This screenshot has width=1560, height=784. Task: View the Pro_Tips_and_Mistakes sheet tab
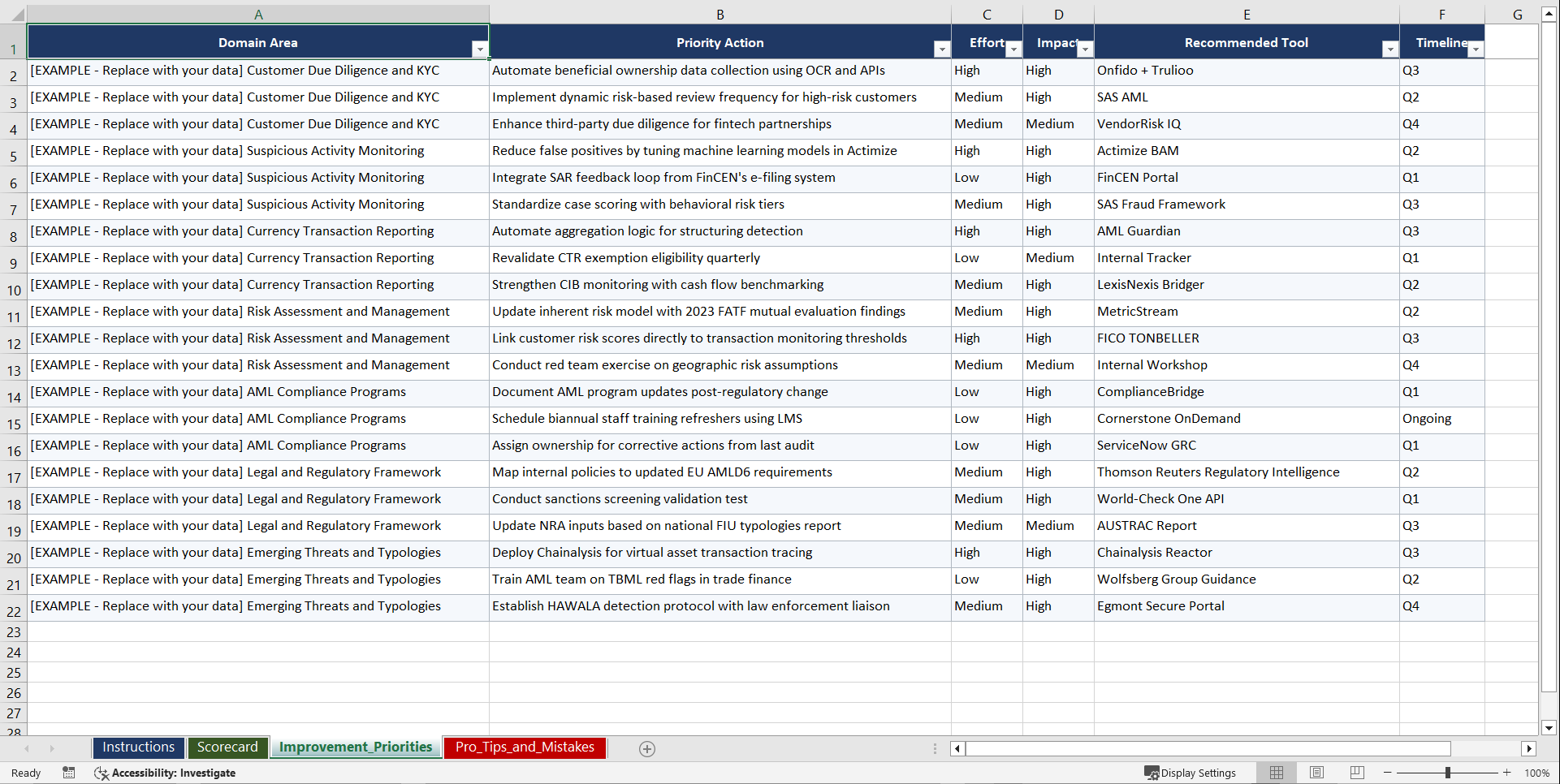pyautogui.click(x=524, y=747)
